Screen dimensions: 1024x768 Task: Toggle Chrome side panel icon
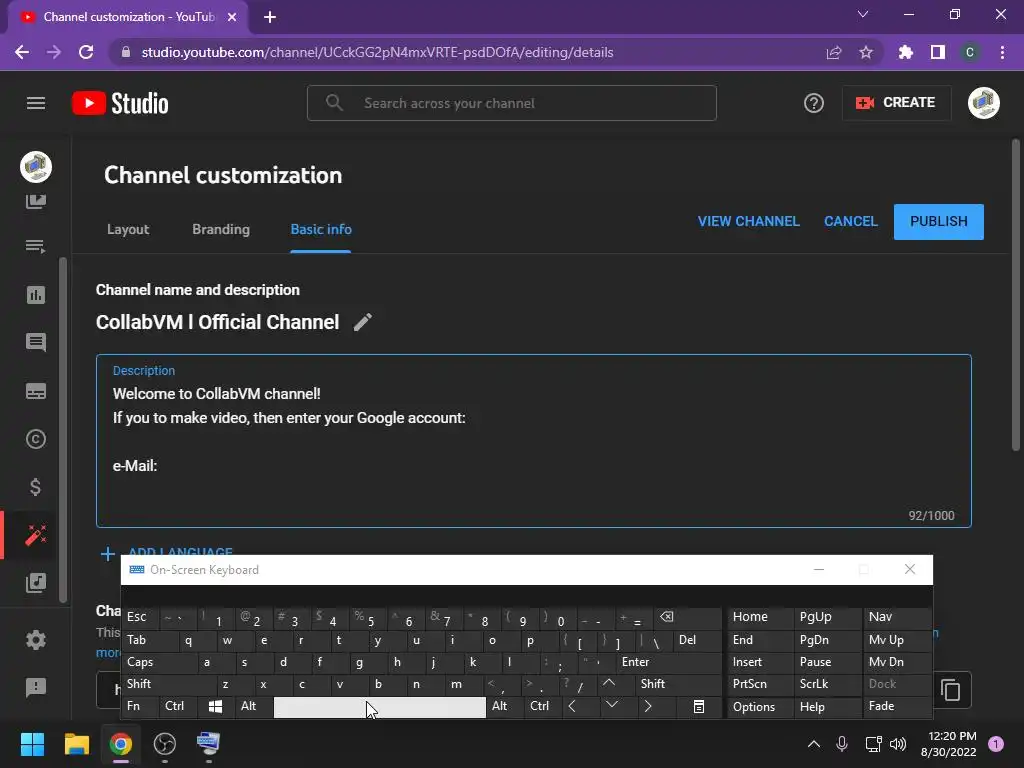coord(938,52)
